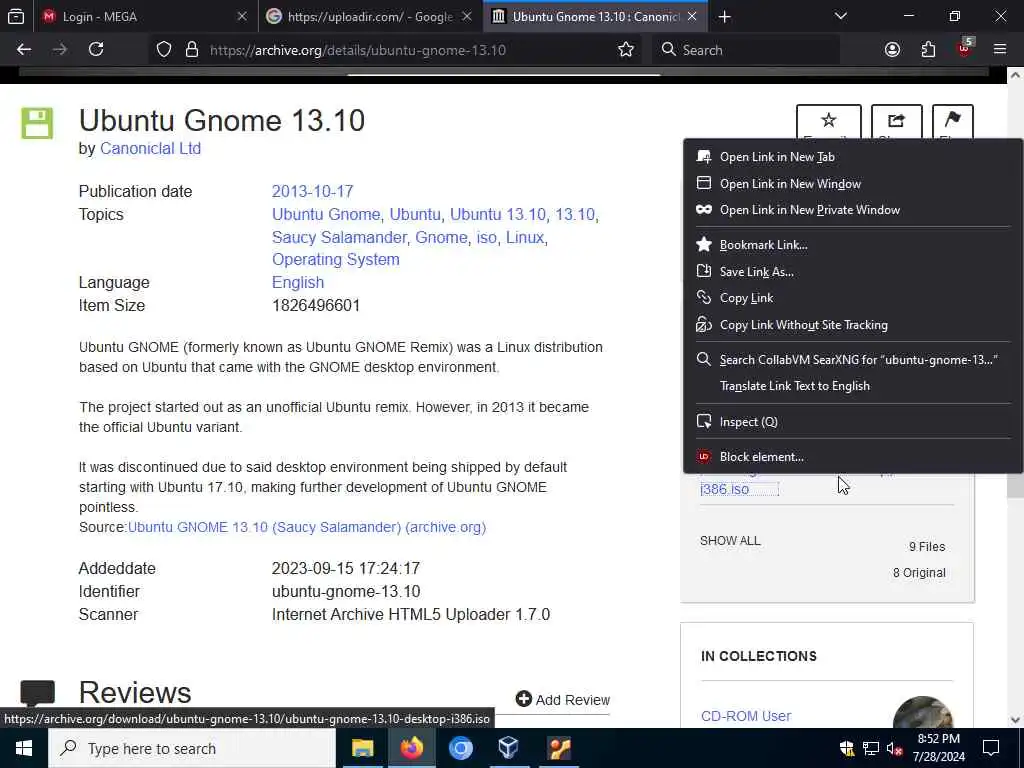Screen dimensions: 1024x768
Task: Select Open Link in New Tab
Action: (852, 157)
